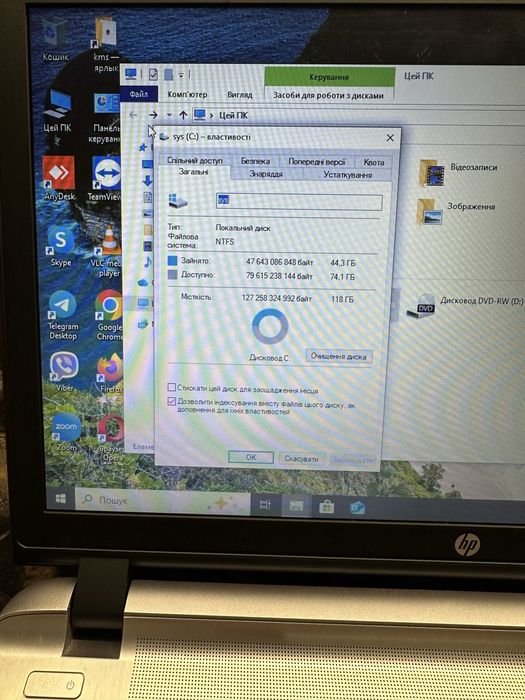Click Цей ПК in the address bar
Screen dimensions: 525x700
coord(233,116)
